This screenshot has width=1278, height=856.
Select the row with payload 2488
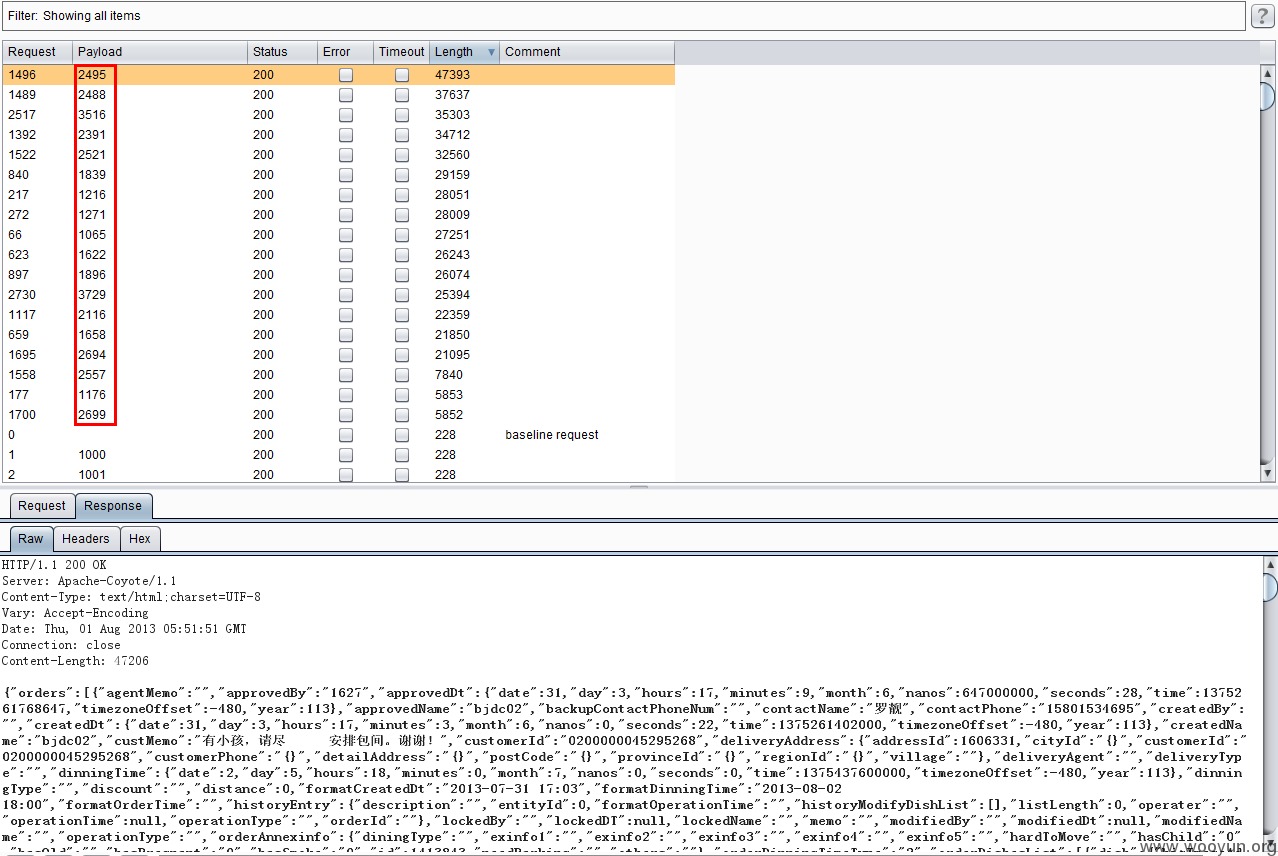pos(338,95)
